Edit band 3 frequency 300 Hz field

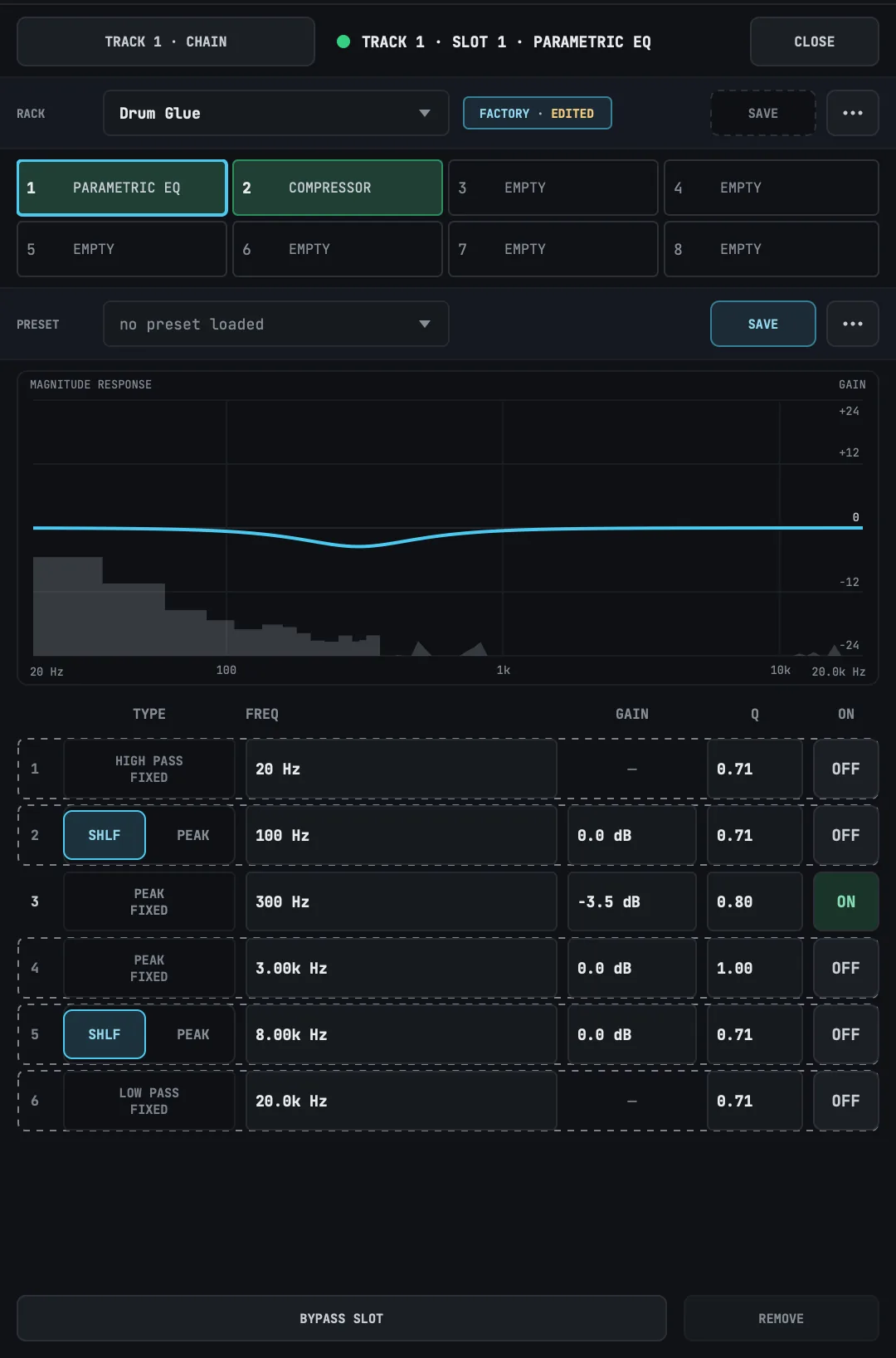402,901
